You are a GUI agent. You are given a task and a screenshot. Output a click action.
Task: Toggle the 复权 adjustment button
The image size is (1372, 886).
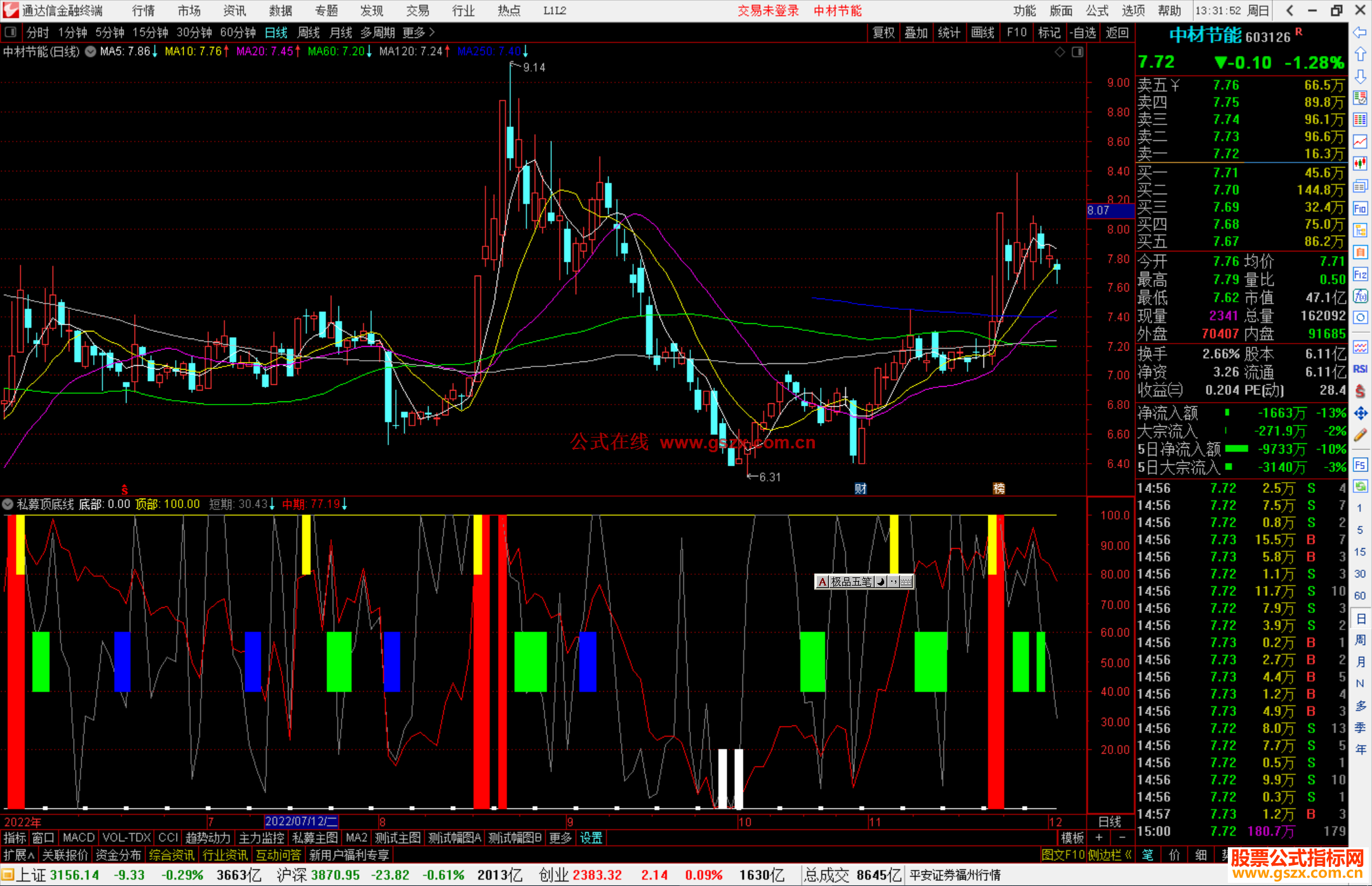[883, 32]
